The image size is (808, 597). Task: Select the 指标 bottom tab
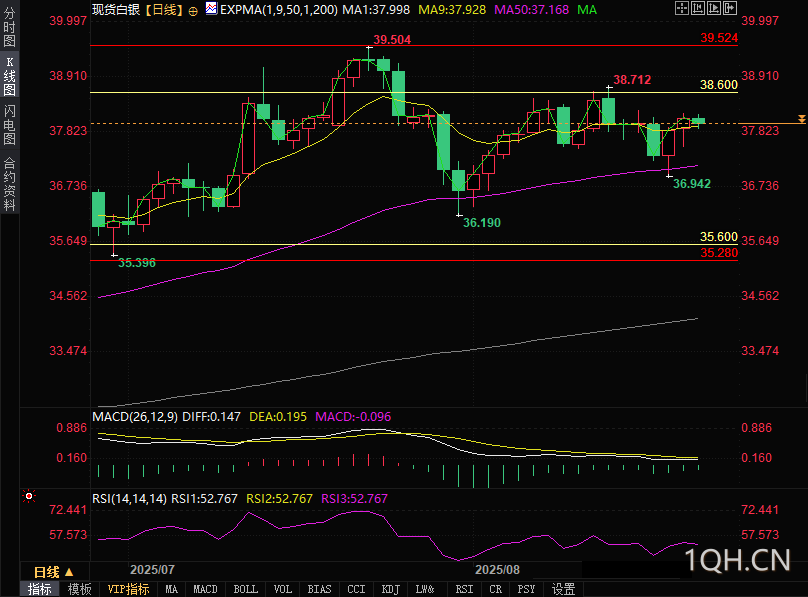pyautogui.click(x=40, y=589)
